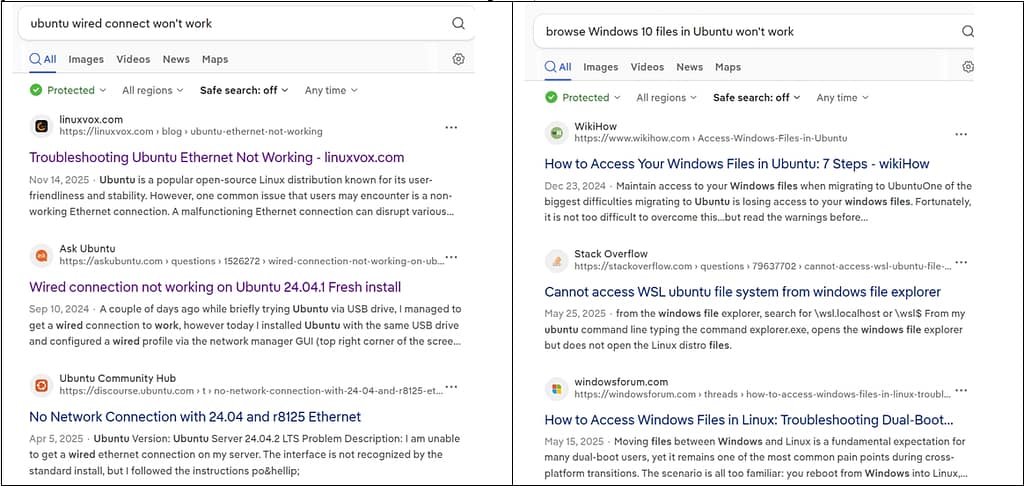Screen dimensions: 1024x486
Task: Click the WikiHow site favicon
Action: tap(556, 133)
